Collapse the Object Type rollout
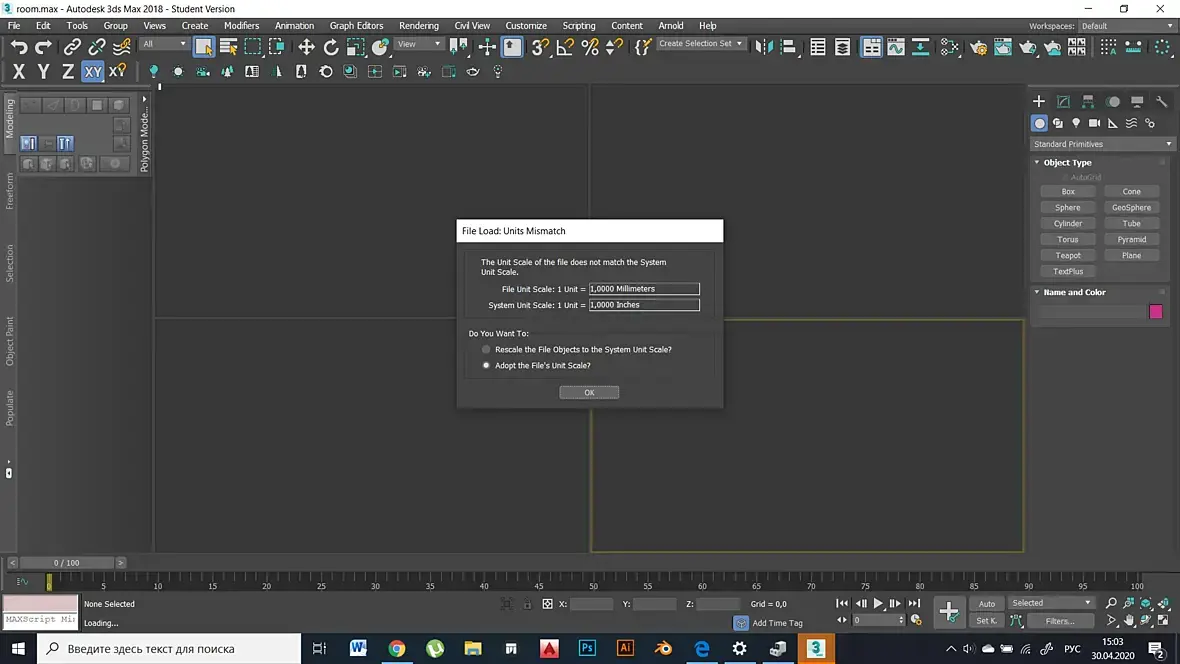Viewport: 1180px width, 664px height. tap(1067, 163)
